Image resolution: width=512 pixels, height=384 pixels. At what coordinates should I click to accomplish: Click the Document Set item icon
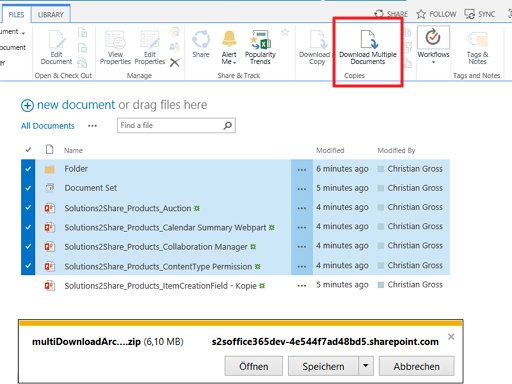coord(49,188)
